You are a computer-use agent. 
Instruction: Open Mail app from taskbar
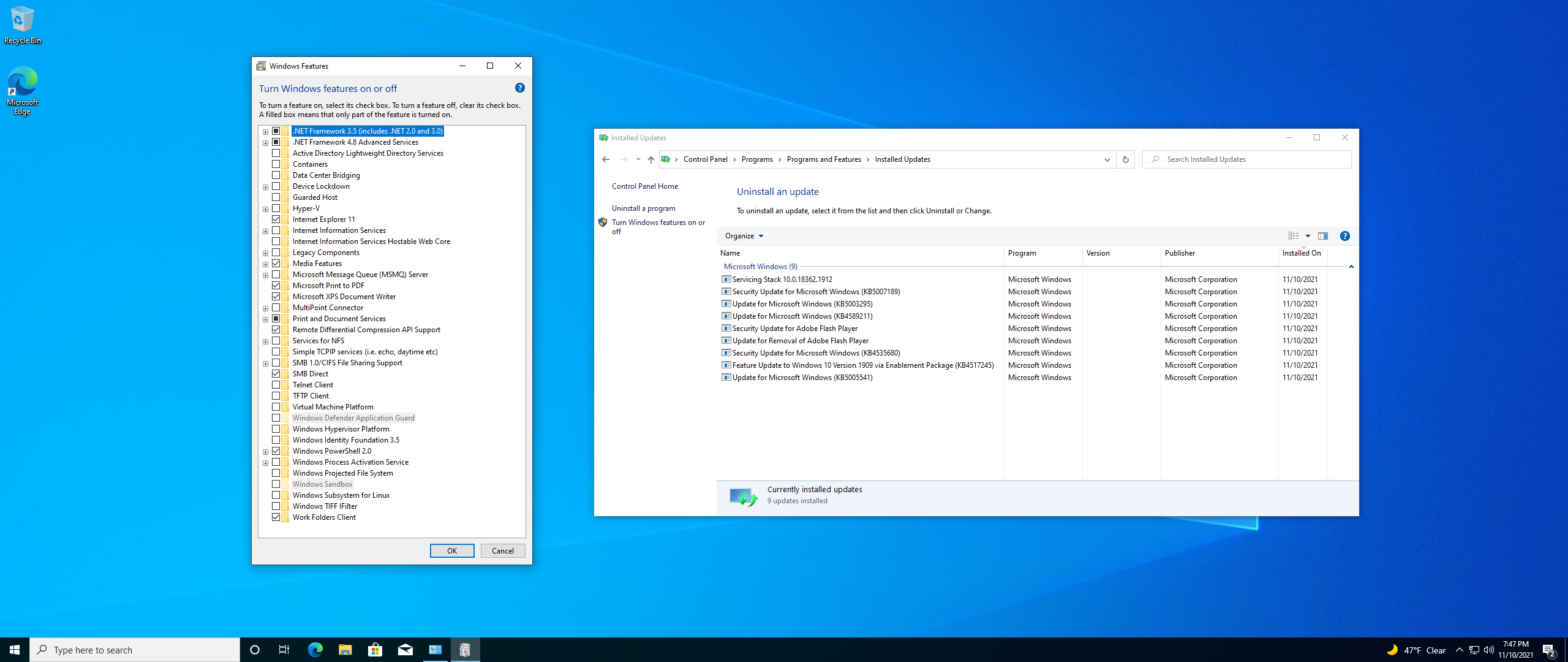405,650
